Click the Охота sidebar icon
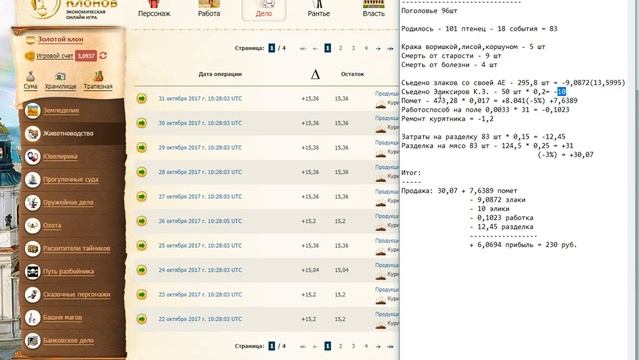The image size is (640, 360). (32, 225)
